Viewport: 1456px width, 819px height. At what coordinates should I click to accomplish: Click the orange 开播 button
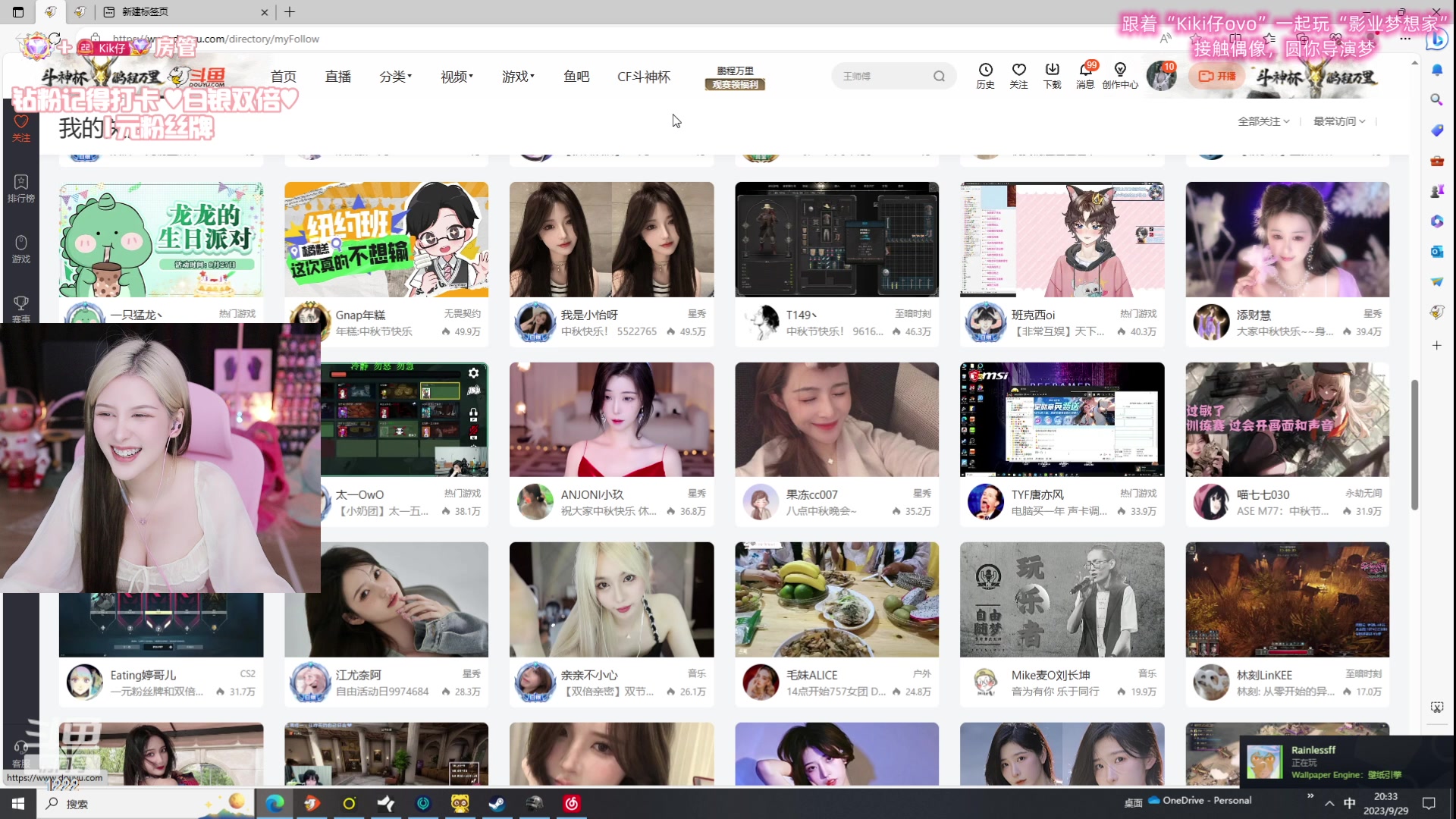(1217, 76)
